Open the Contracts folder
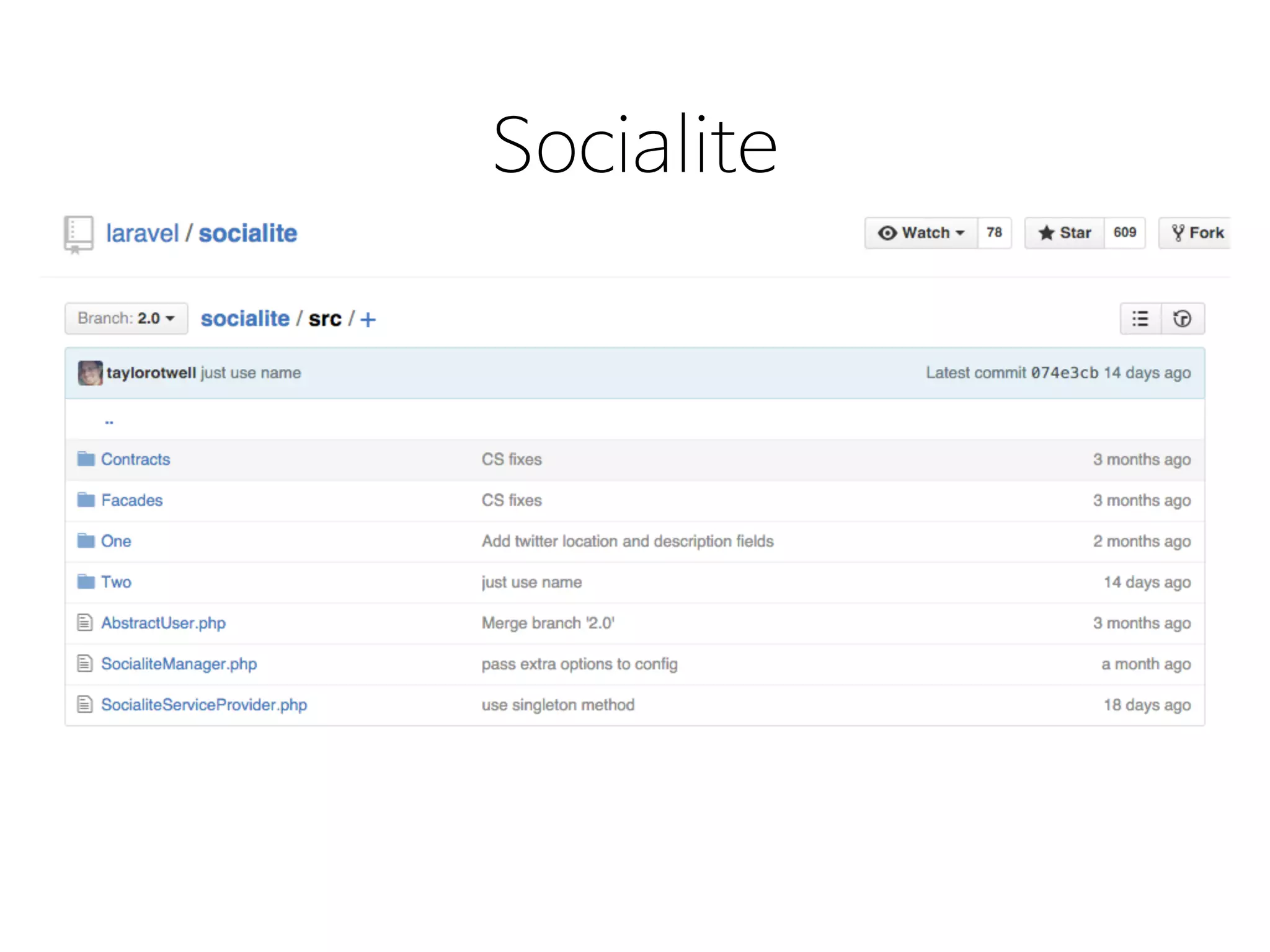Image resolution: width=1270 pixels, height=952 pixels. point(135,459)
